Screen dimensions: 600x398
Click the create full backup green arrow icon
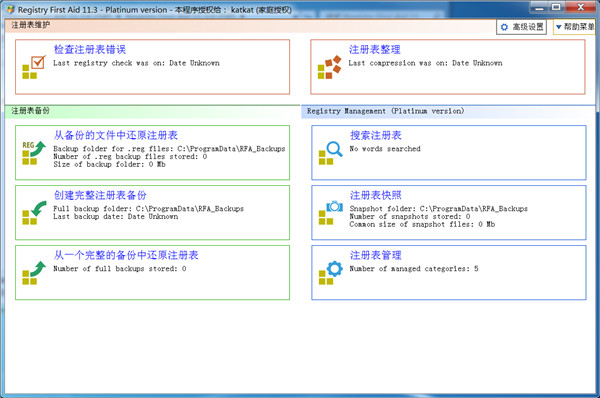click(x=34, y=213)
